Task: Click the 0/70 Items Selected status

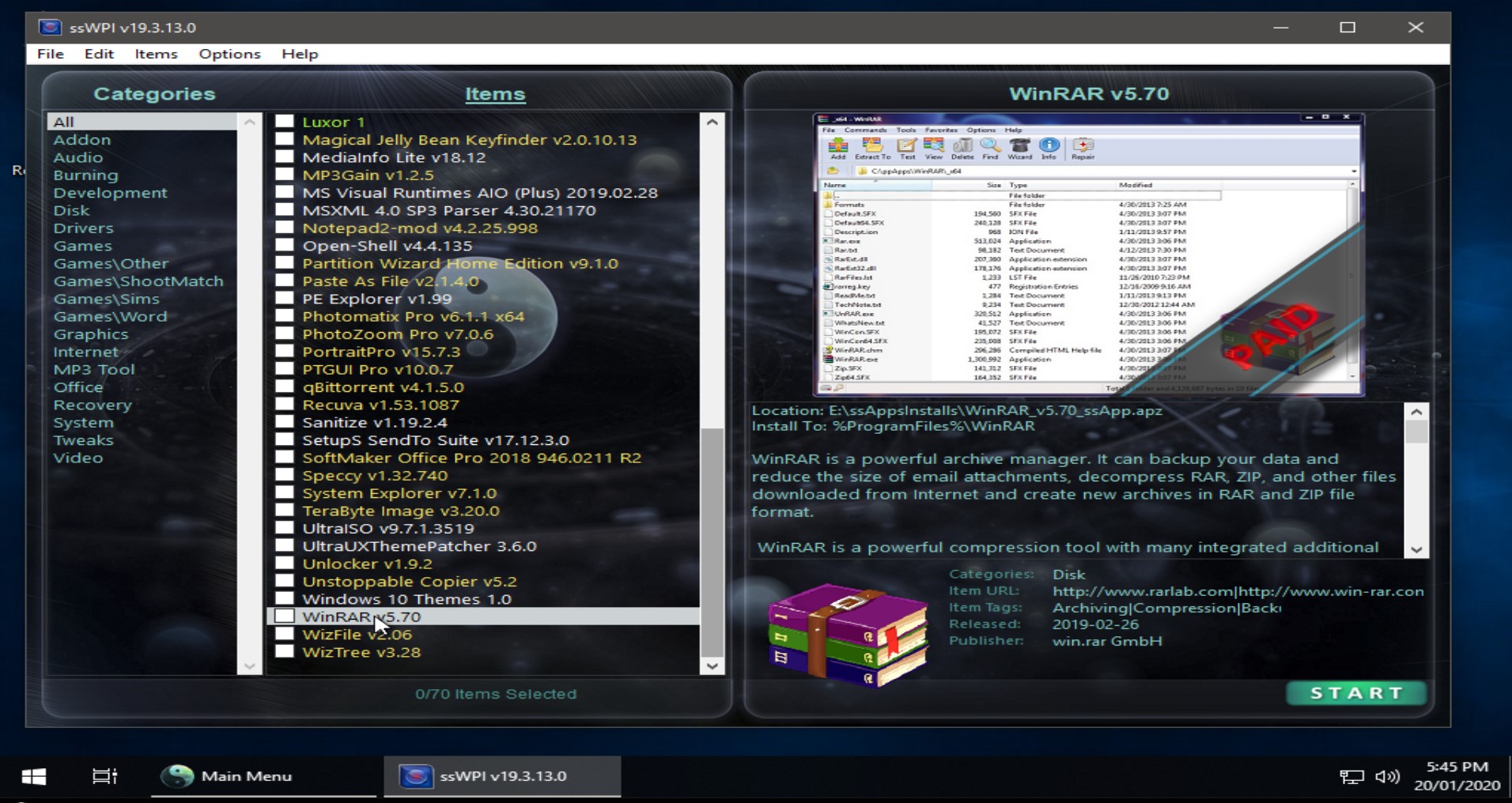Action: (x=496, y=694)
